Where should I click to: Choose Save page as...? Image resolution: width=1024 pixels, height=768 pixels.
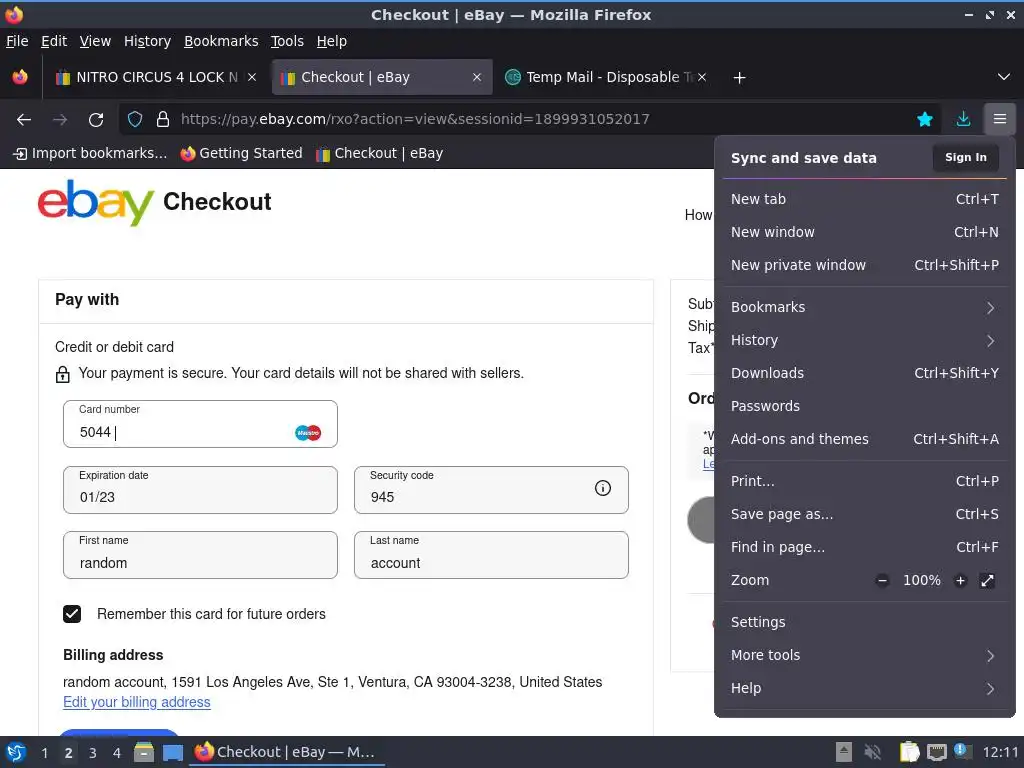(x=864, y=515)
